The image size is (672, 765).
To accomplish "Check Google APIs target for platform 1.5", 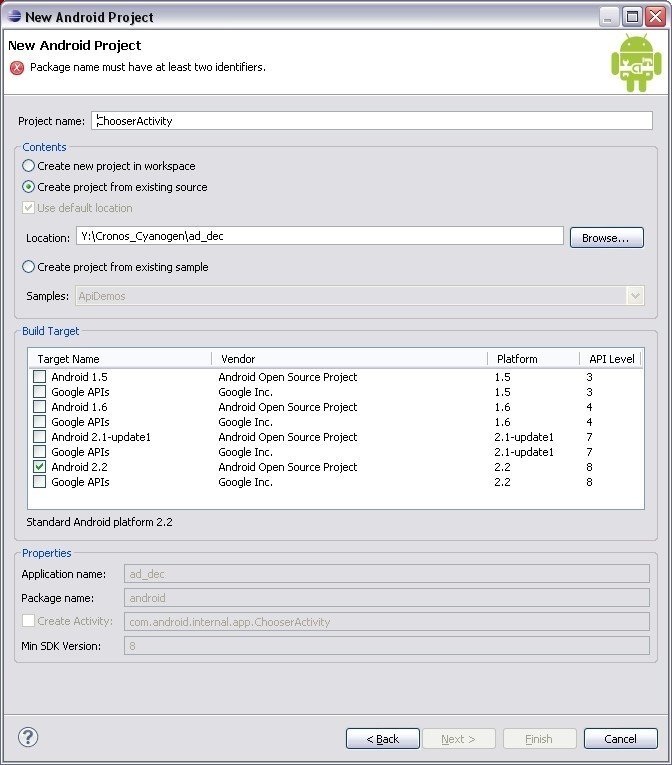I will pos(40,392).
